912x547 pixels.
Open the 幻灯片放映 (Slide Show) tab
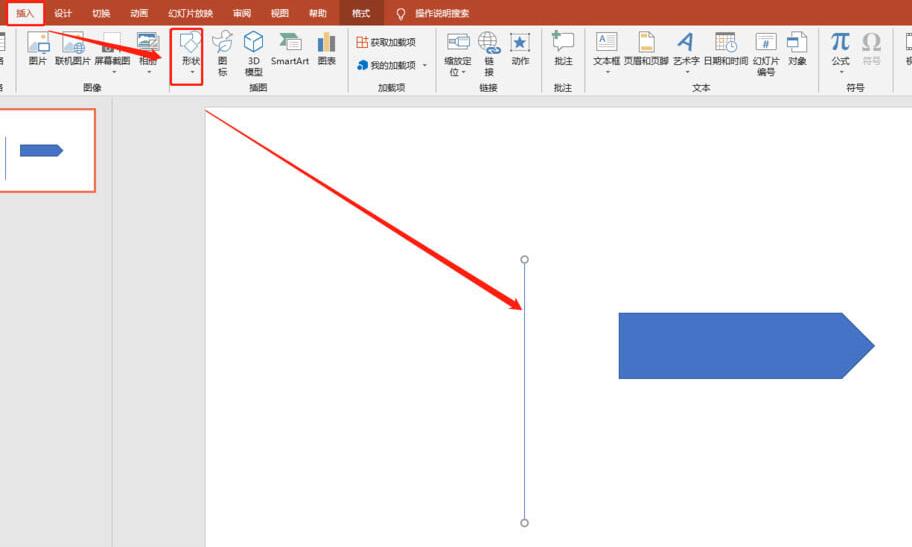point(190,13)
